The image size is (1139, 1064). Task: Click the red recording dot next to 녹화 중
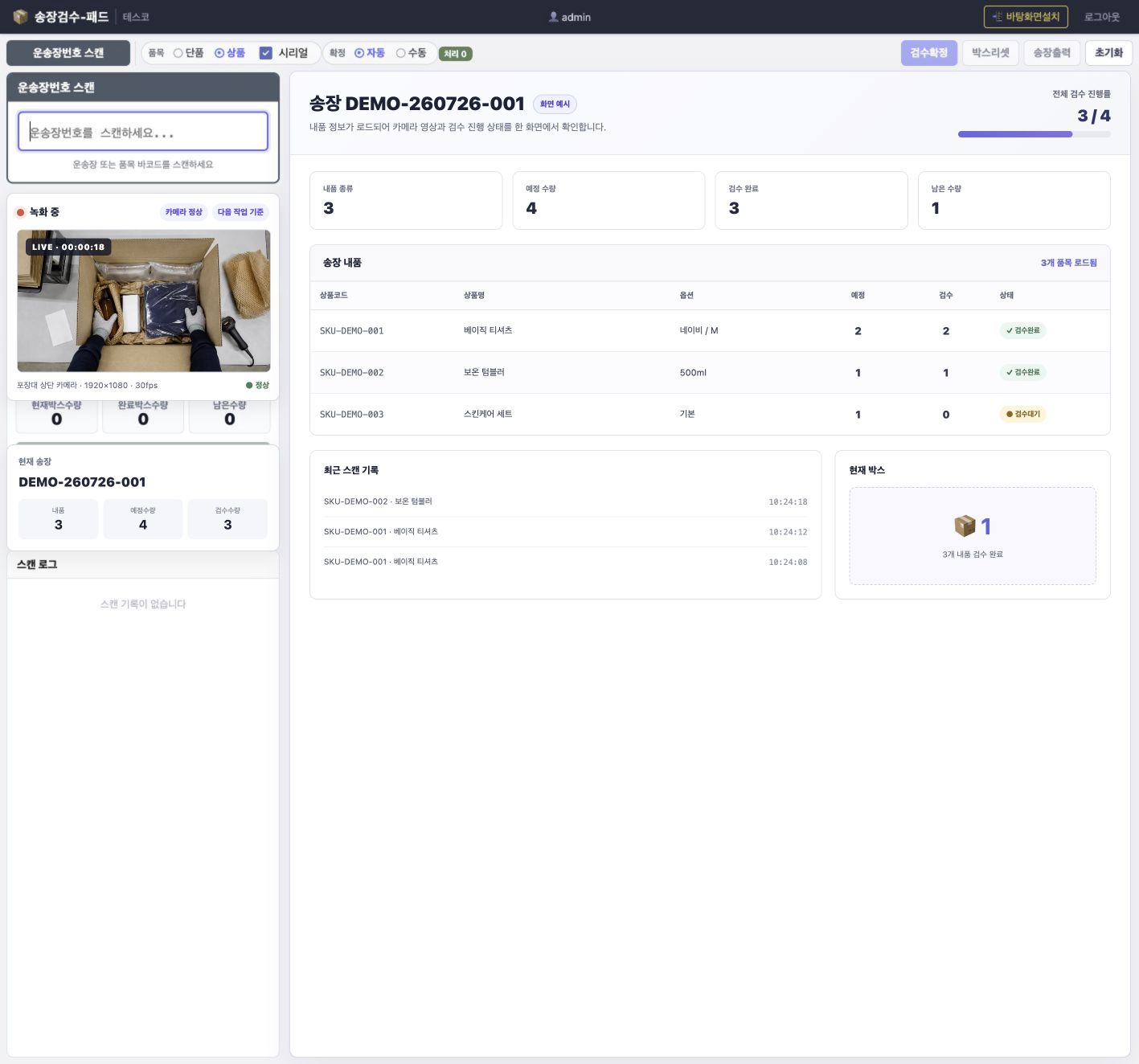pyautogui.click(x=21, y=212)
